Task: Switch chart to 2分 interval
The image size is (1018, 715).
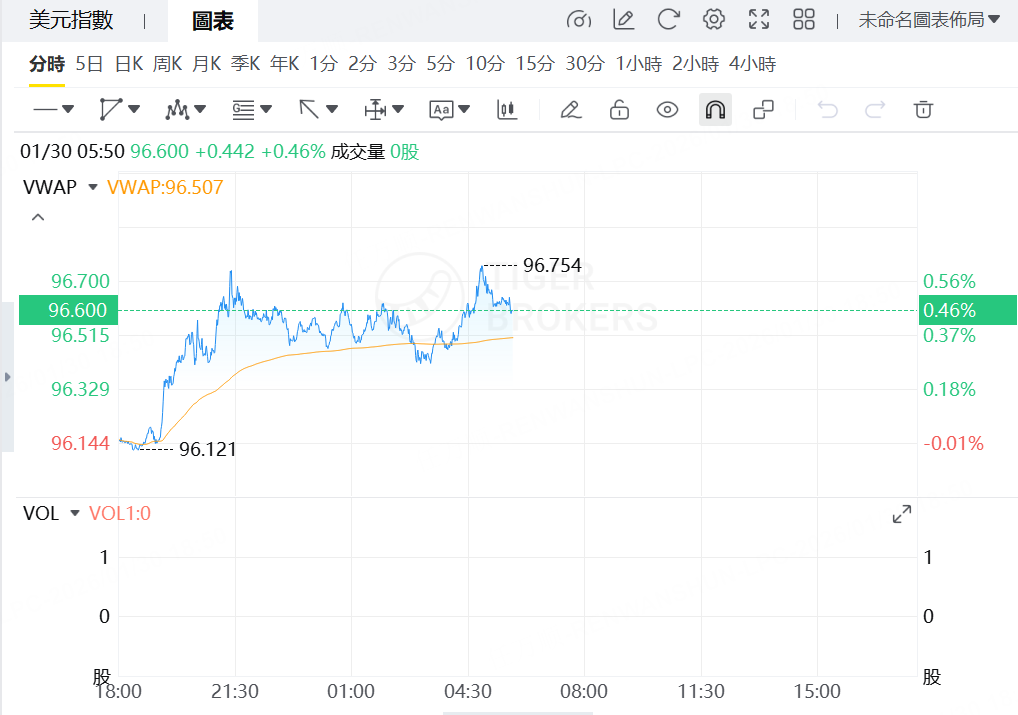Action: (362, 64)
